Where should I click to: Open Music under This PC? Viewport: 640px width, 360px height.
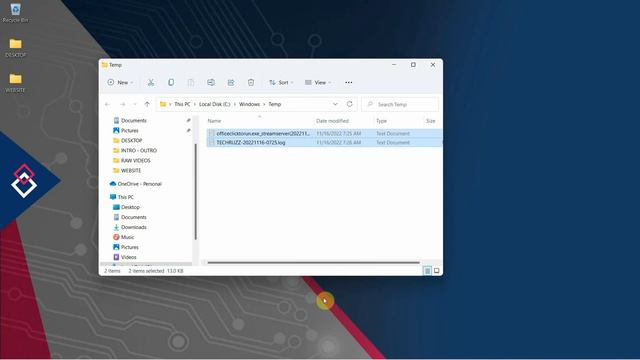tap(127, 237)
